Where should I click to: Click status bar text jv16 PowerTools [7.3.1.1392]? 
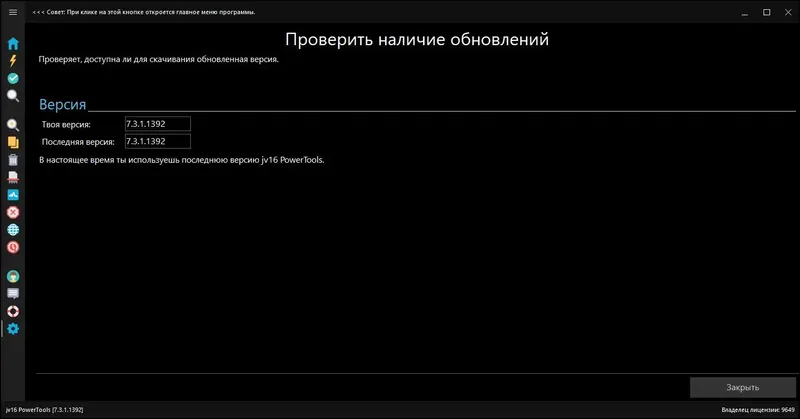[x=44, y=410]
